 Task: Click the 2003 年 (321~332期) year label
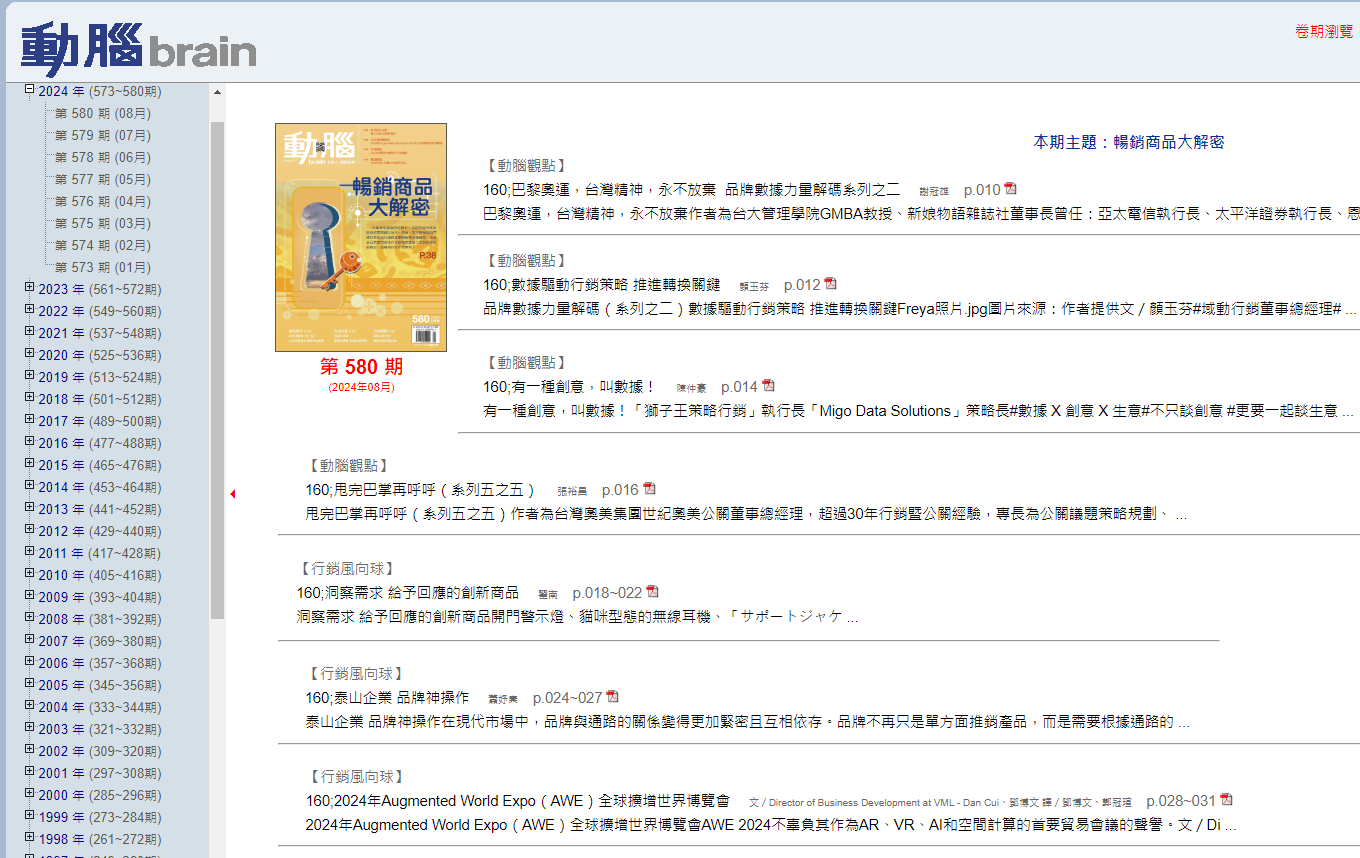tap(100, 729)
